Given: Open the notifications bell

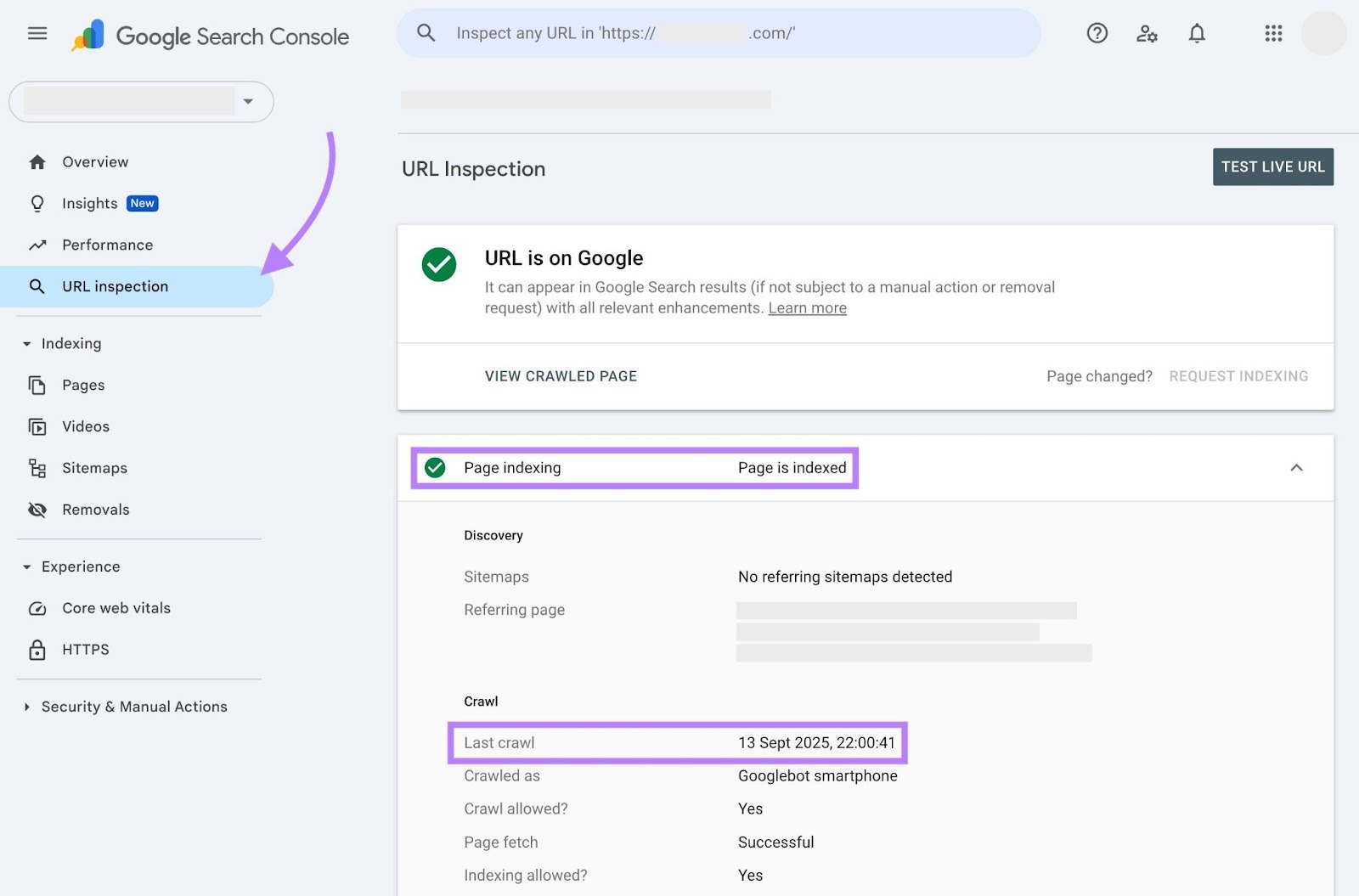Looking at the screenshot, I should [x=1197, y=33].
